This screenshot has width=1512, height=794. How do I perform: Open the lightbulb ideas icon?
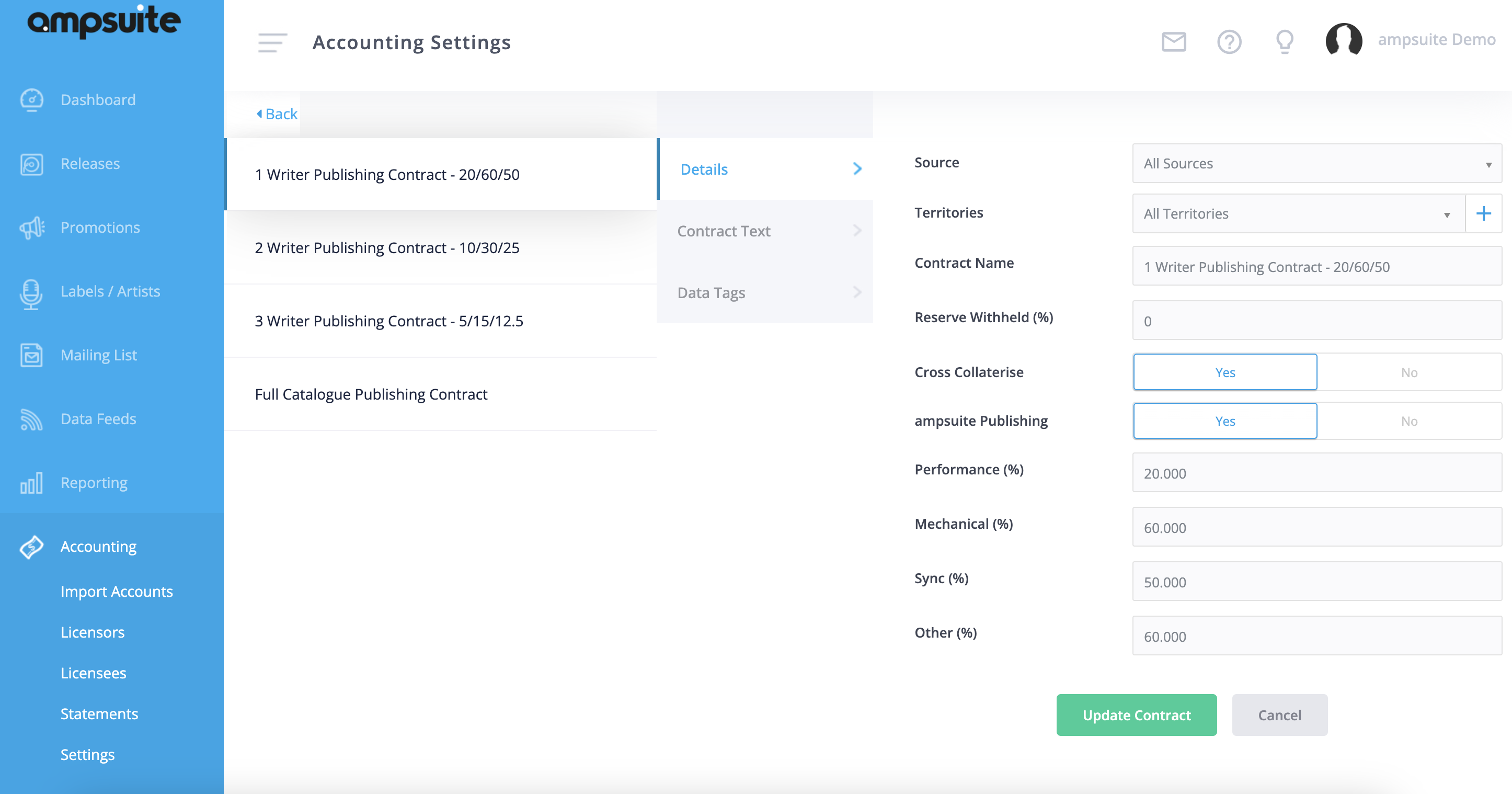coord(1285,42)
